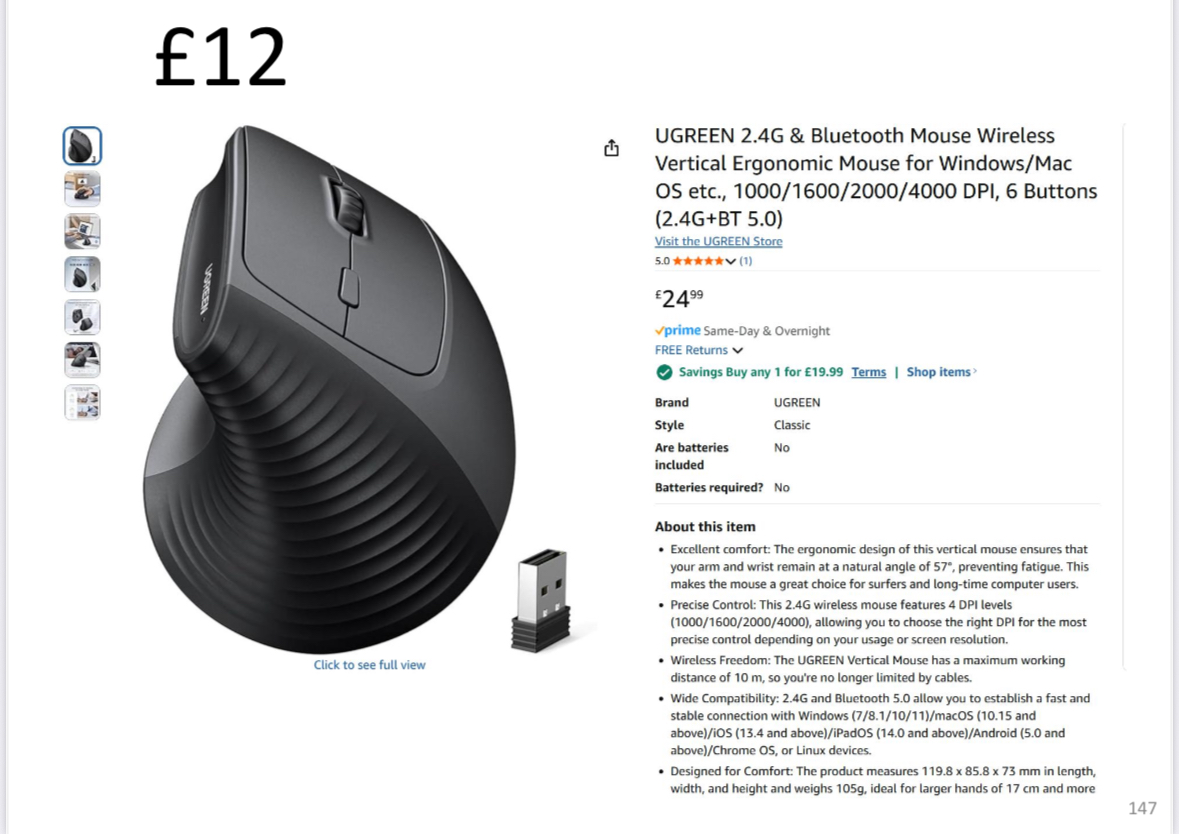Open Click to see full view link
The height and width of the screenshot is (834, 1179).
[x=369, y=665]
